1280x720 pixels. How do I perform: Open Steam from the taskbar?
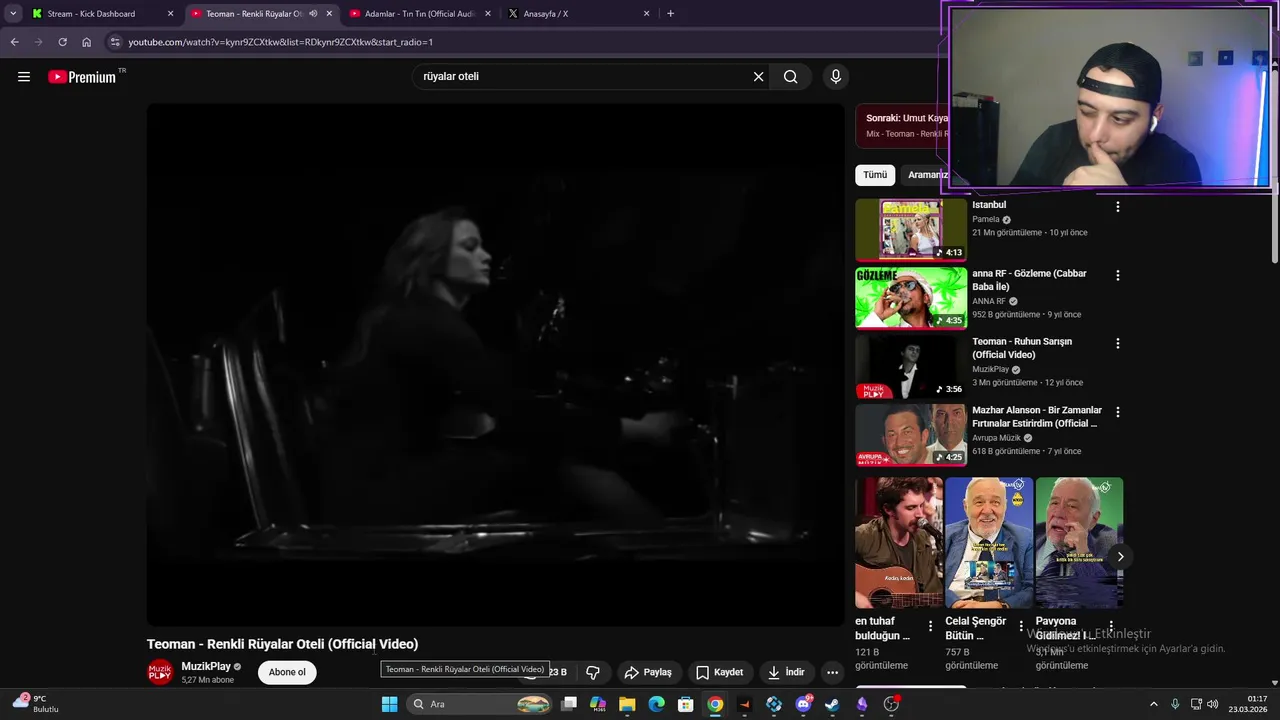coord(832,704)
